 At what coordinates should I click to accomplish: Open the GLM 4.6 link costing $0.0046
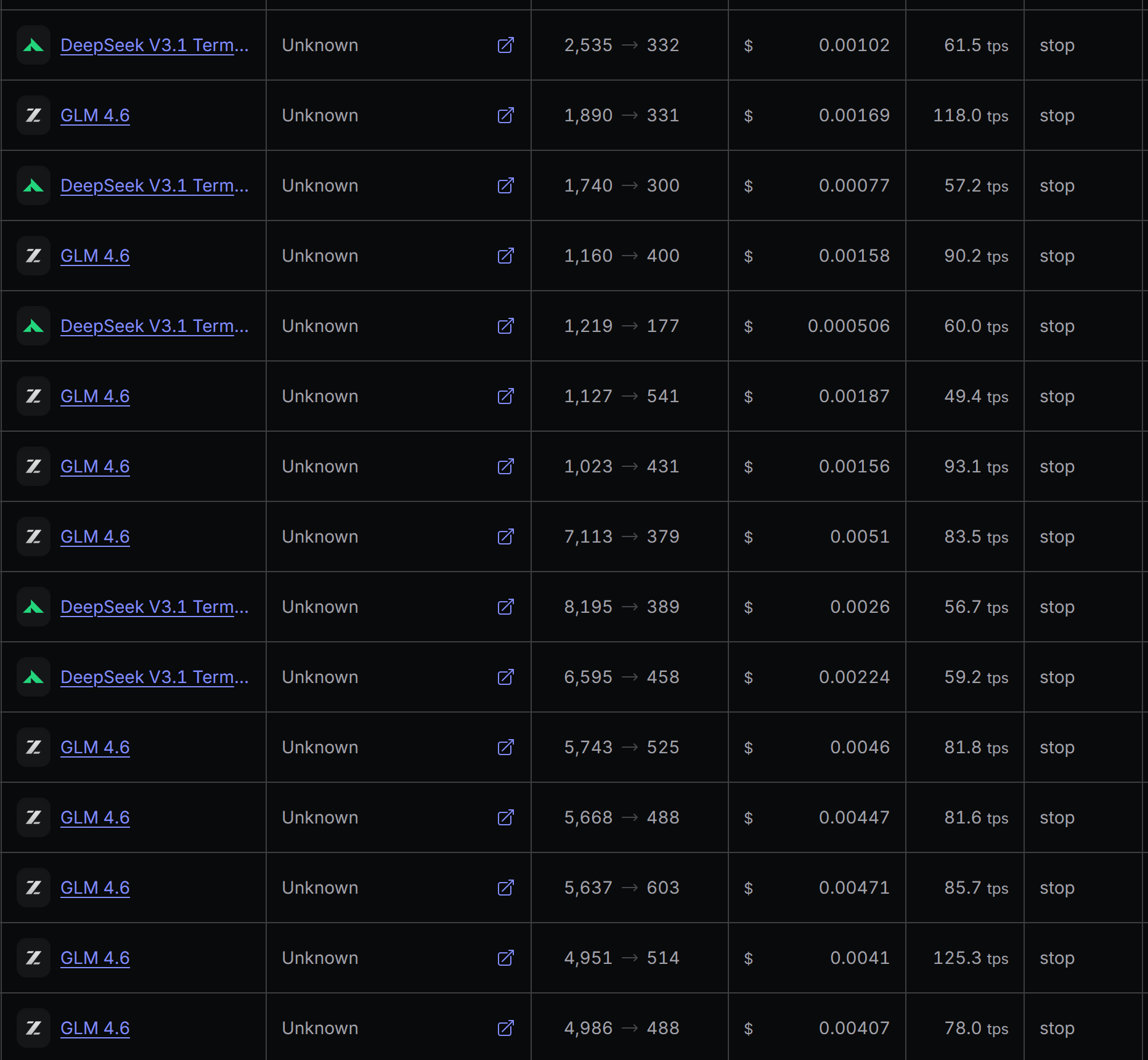click(x=95, y=748)
